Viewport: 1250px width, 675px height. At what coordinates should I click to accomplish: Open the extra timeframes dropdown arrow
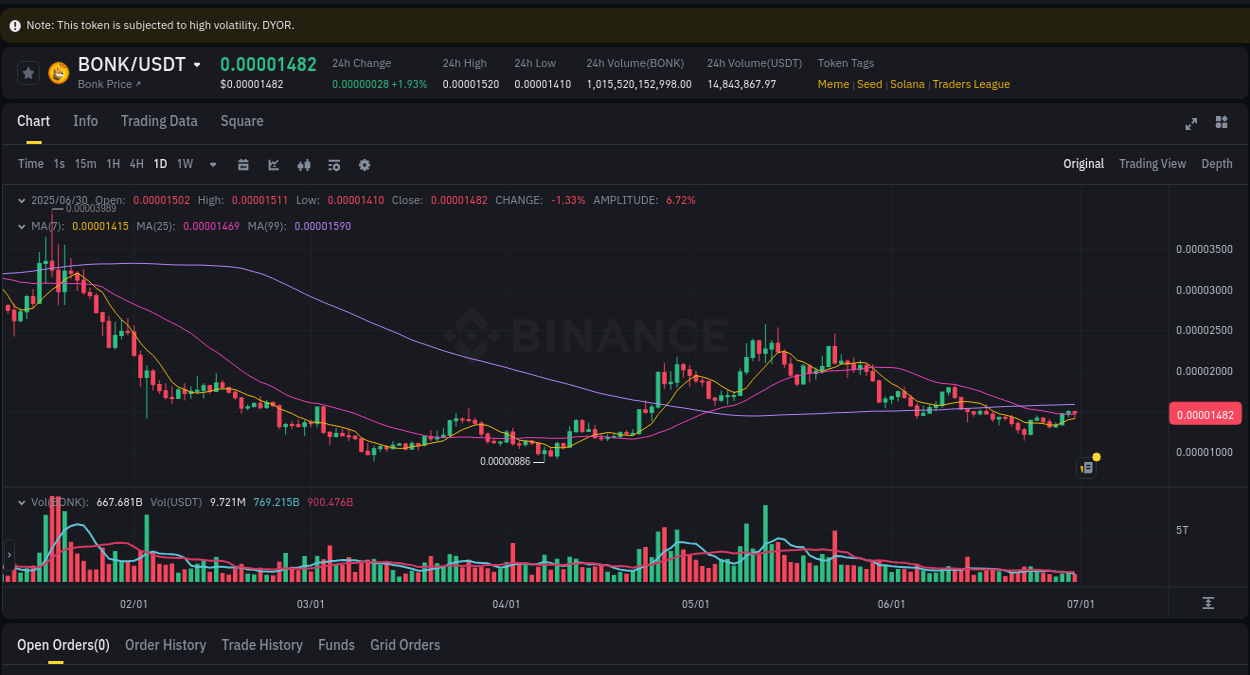tap(211, 164)
